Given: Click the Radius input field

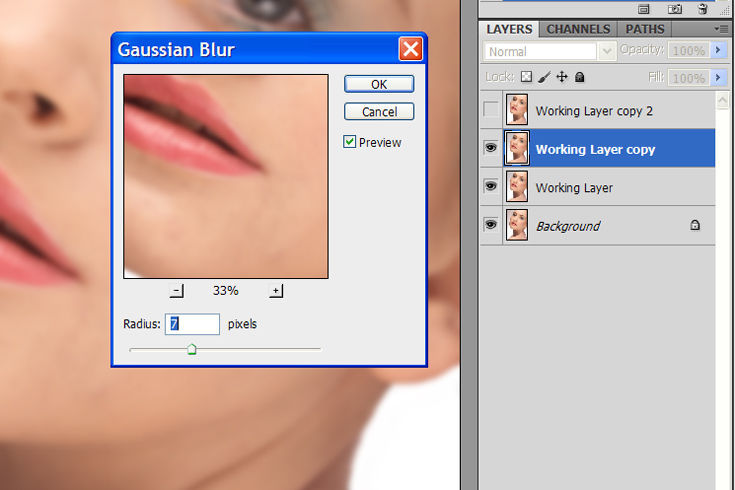Looking at the screenshot, I should 192,324.
